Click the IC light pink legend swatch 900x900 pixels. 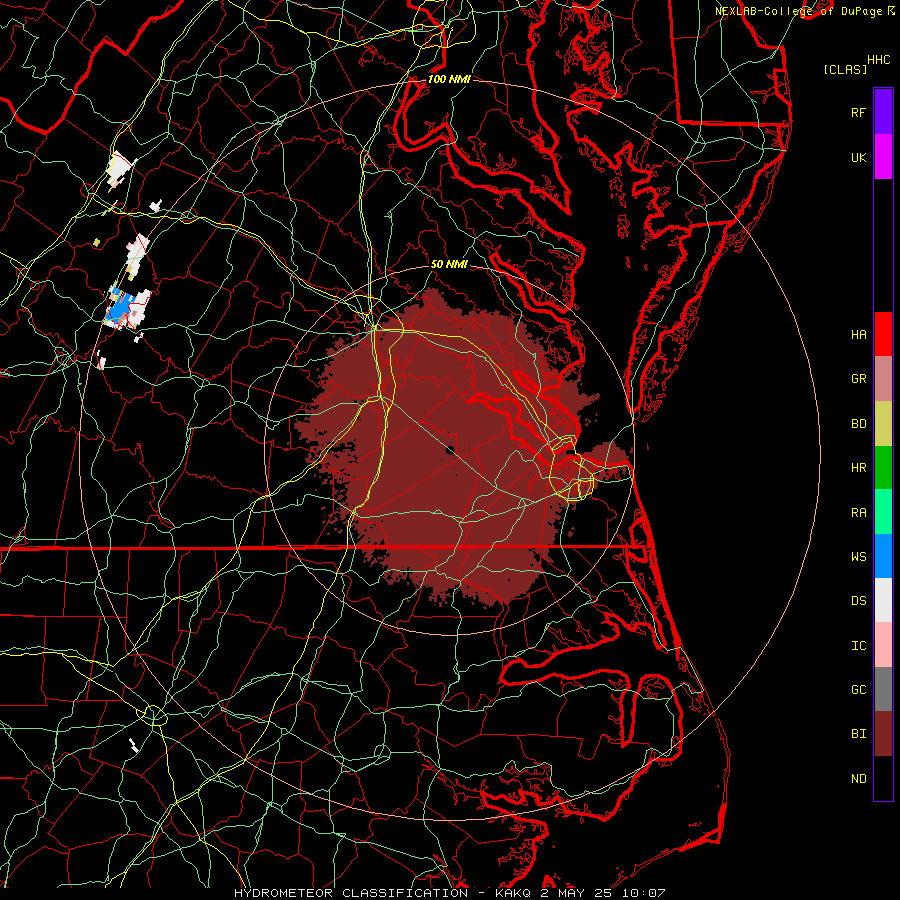(x=883, y=645)
